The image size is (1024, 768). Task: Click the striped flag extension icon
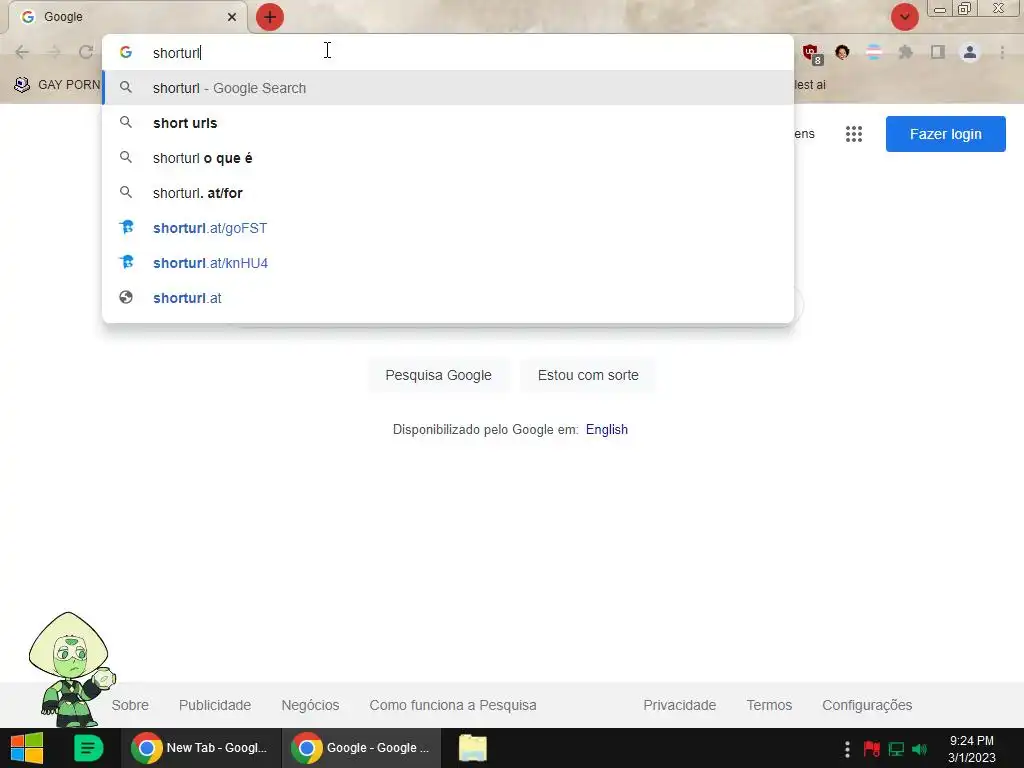pos(873,52)
